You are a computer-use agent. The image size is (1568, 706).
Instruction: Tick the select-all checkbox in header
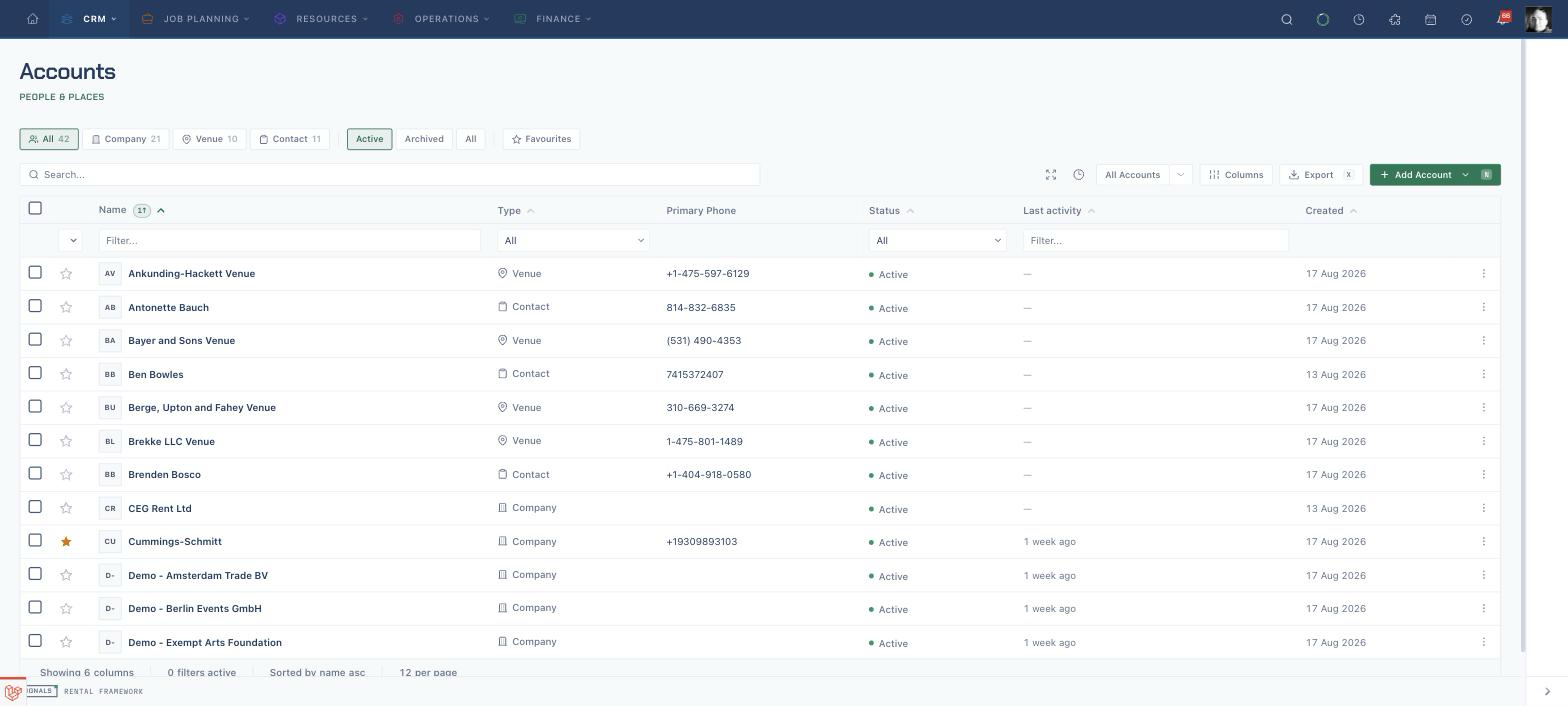(35, 208)
